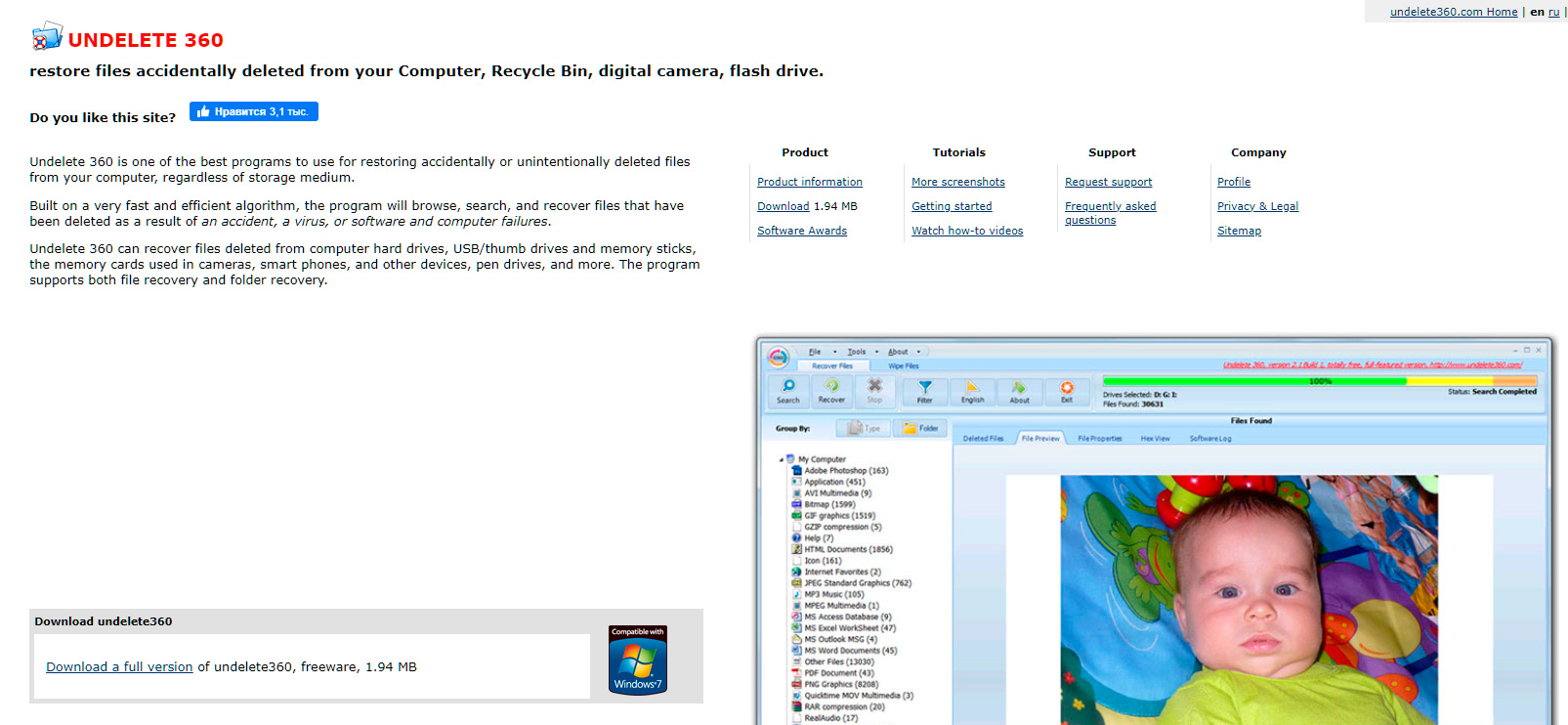
Task: Click the round application orb icon
Action: (778, 358)
